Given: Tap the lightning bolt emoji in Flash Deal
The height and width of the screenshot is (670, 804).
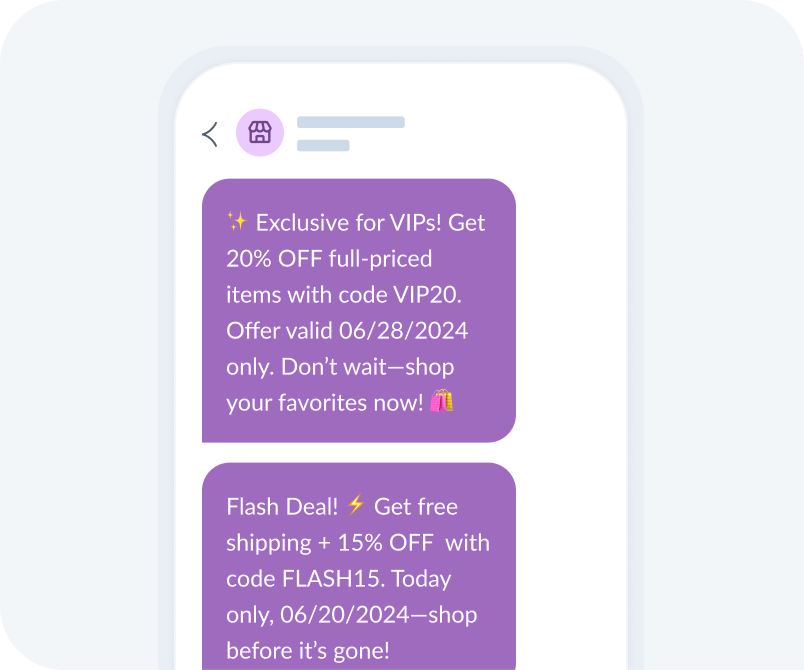Looking at the screenshot, I should [356, 506].
